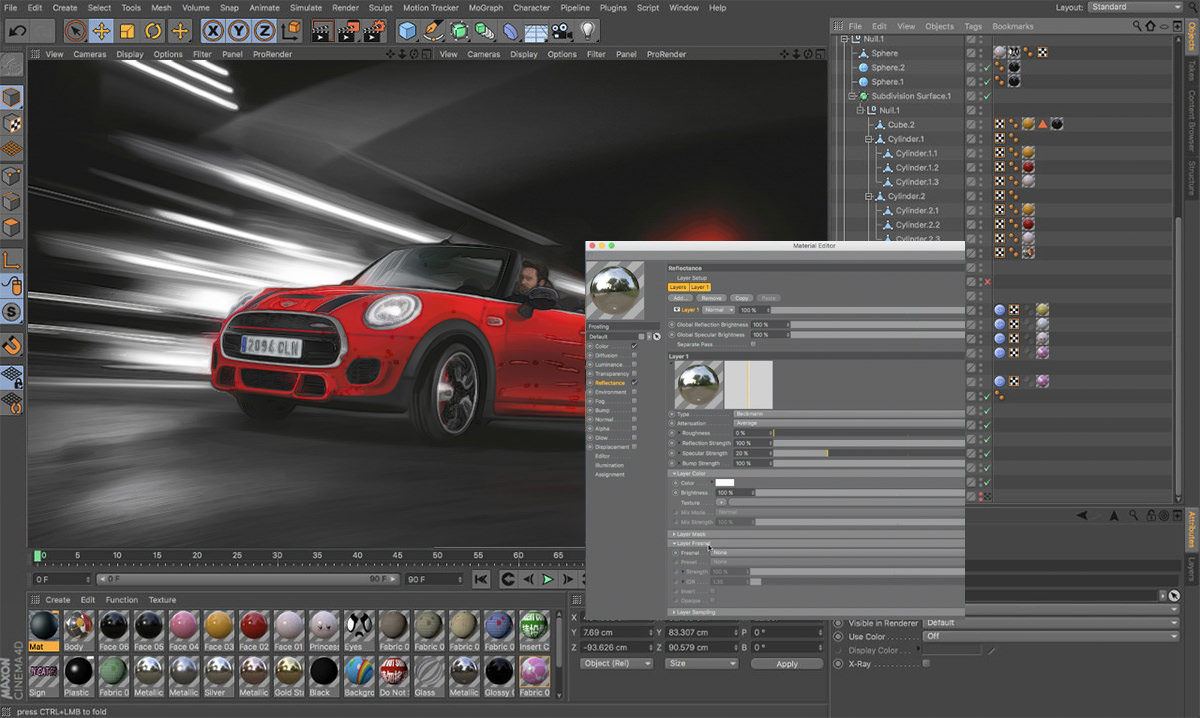
Task: Adjust the Roughness slider
Action: 869,433
